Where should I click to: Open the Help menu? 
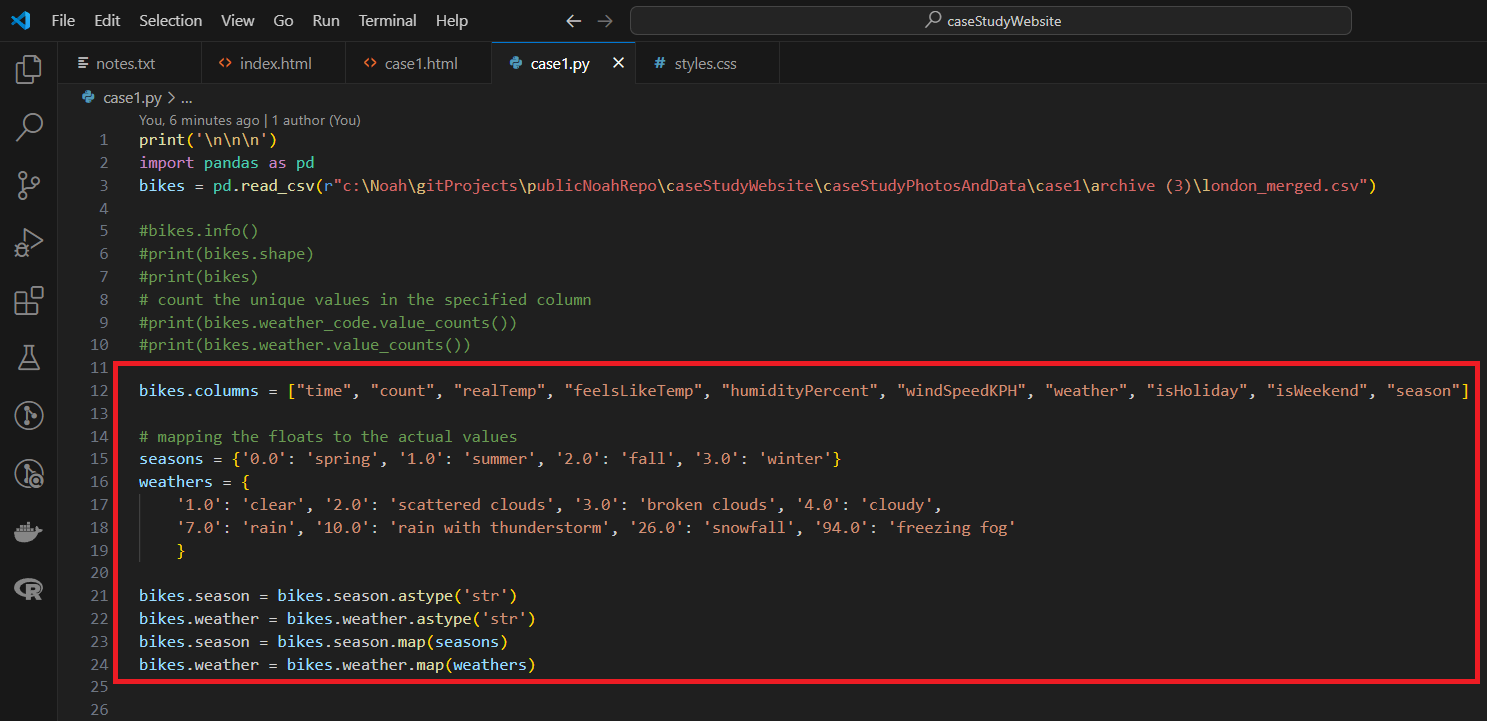point(452,20)
